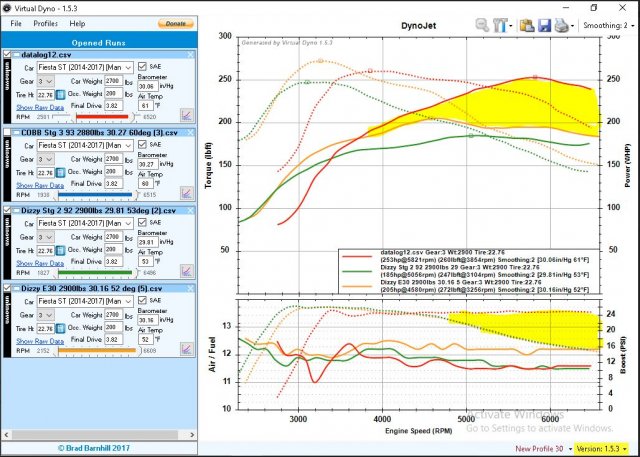Click the graph icon in Dizzy E30 panel
Image resolution: width=640 pixels, height=457 pixels.
pyautogui.click(x=187, y=349)
